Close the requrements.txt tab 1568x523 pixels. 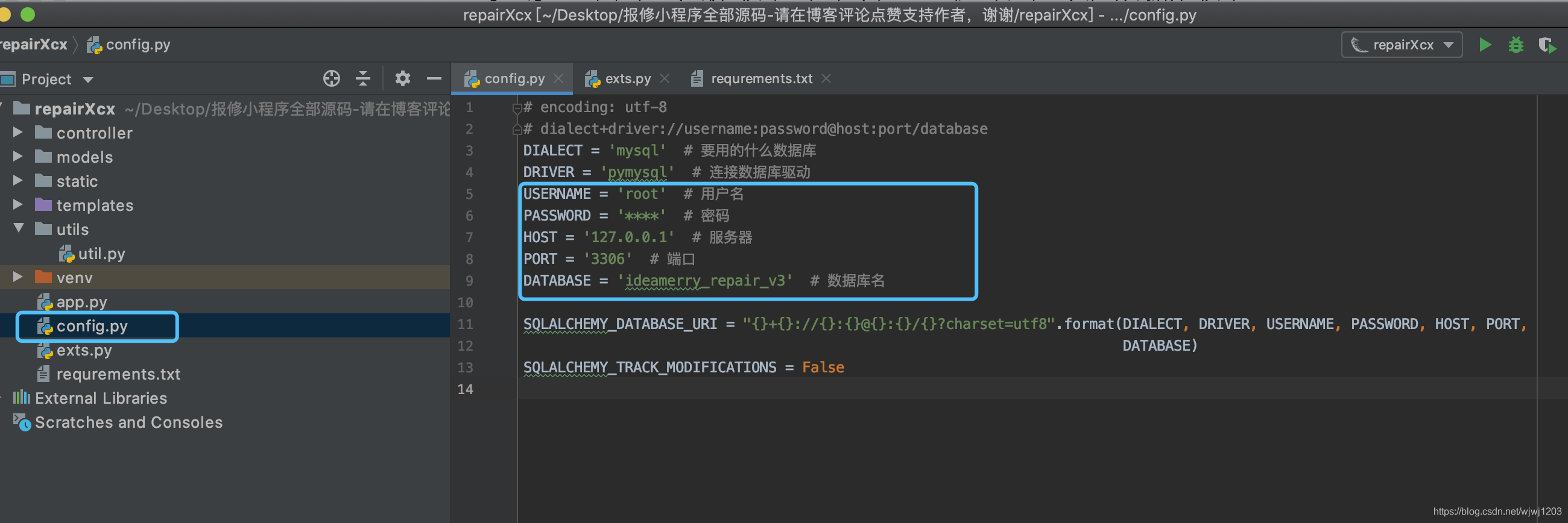826,78
